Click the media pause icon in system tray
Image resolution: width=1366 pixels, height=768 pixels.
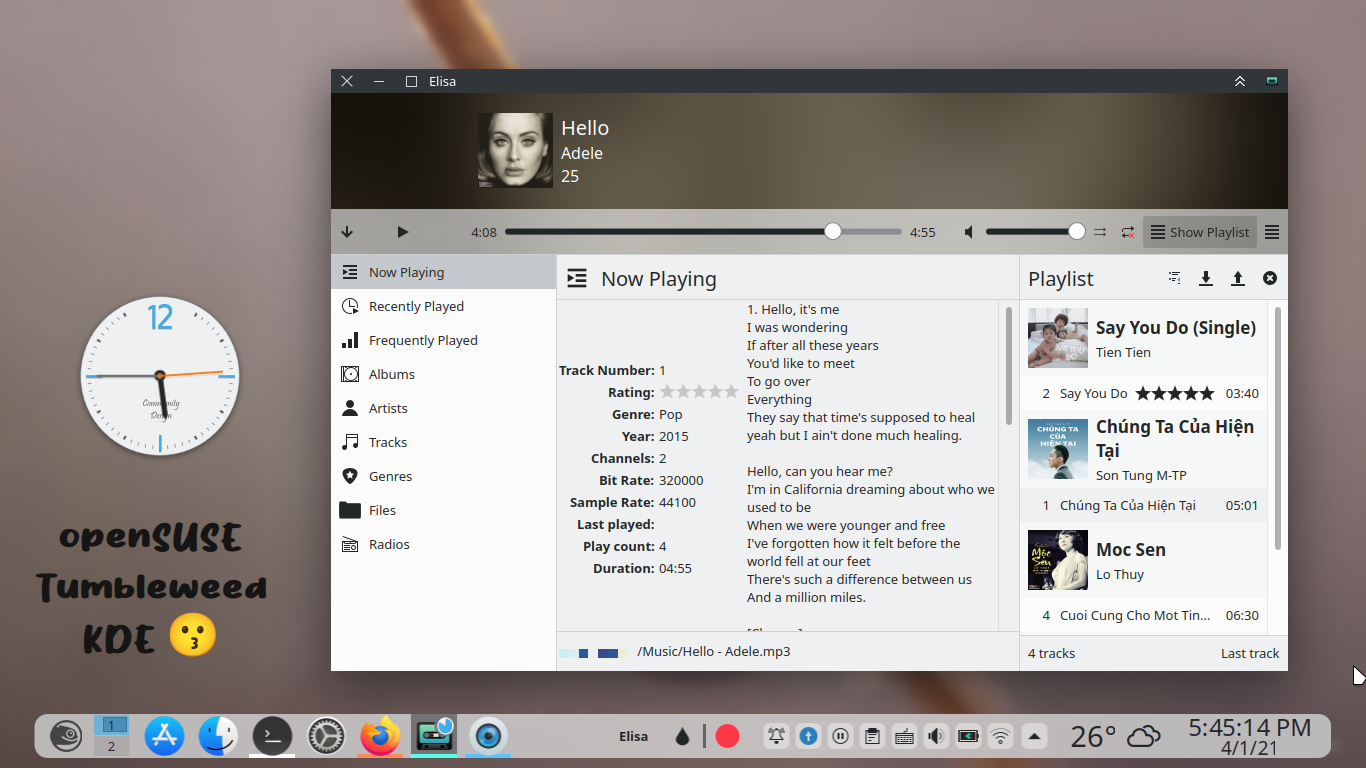[841, 736]
